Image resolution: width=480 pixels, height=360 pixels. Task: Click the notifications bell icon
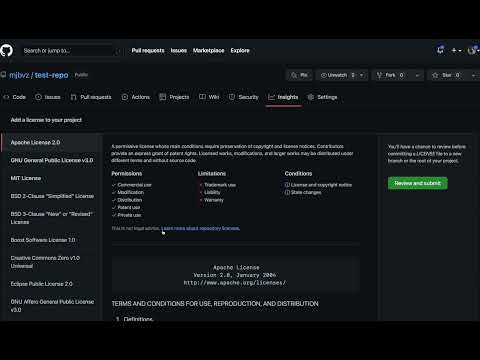coord(440,50)
